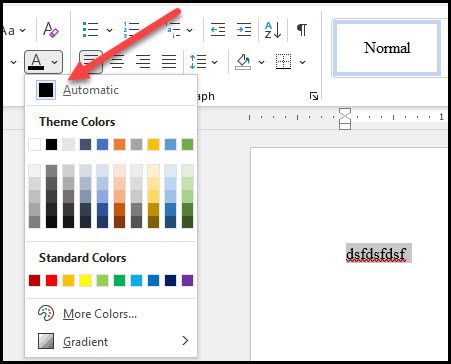Open the Bullets dropdown arrow
The image size is (451, 364).
click(109, 31)
